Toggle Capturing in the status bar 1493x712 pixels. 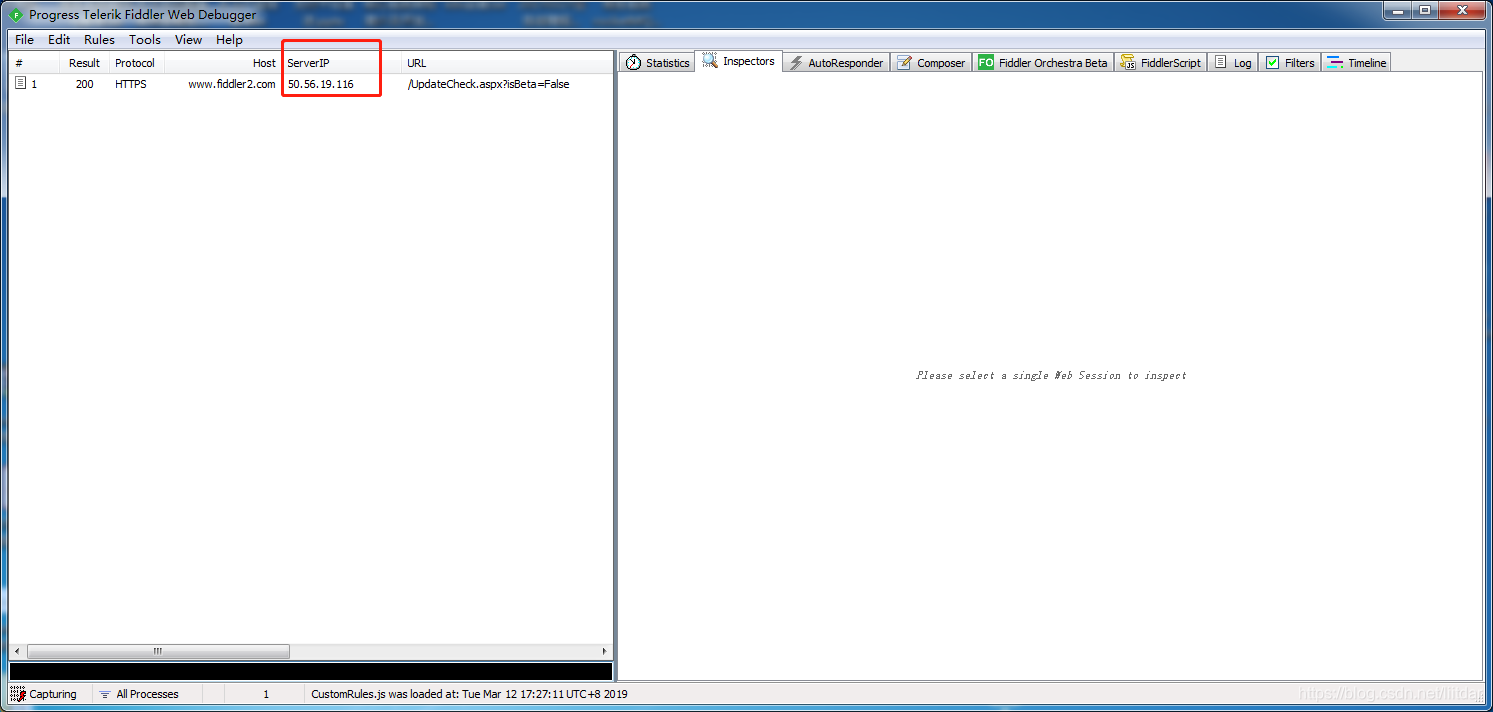tap(51, 694)
